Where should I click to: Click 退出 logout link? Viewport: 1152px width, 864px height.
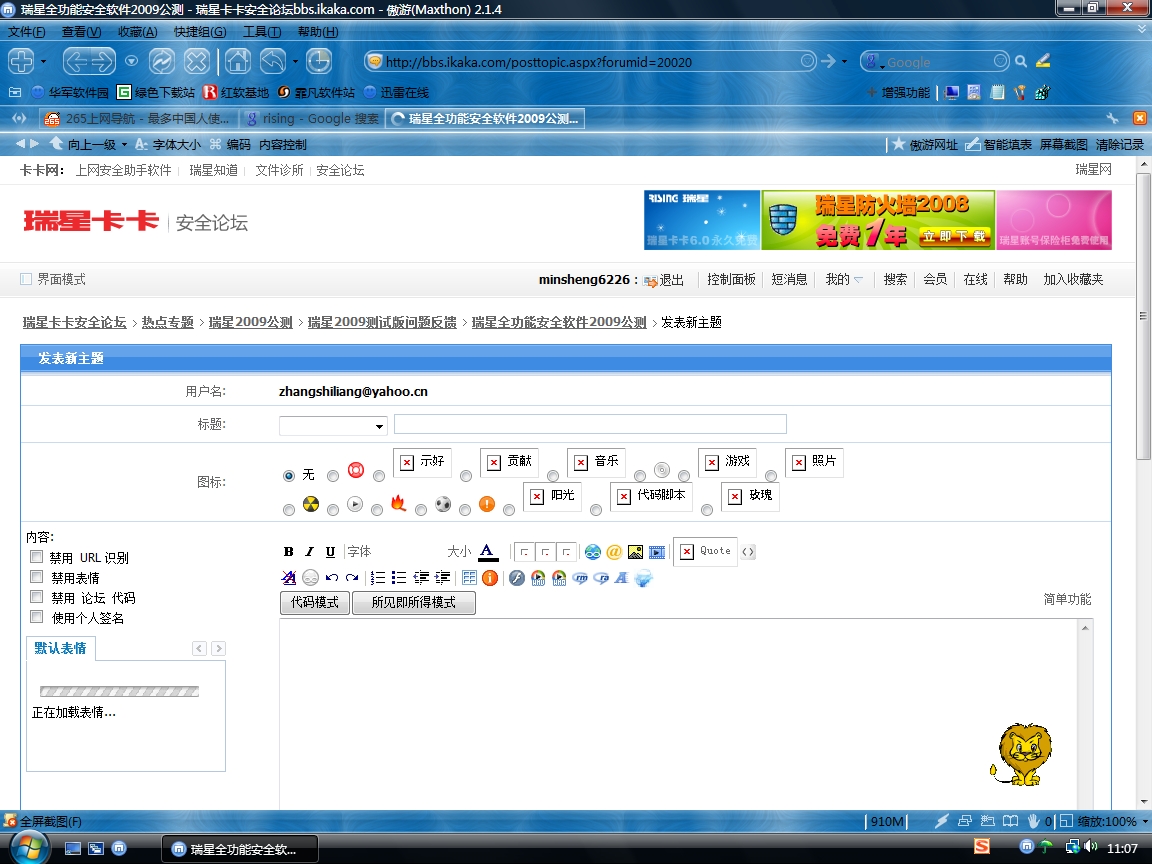[x=672, y=280]
